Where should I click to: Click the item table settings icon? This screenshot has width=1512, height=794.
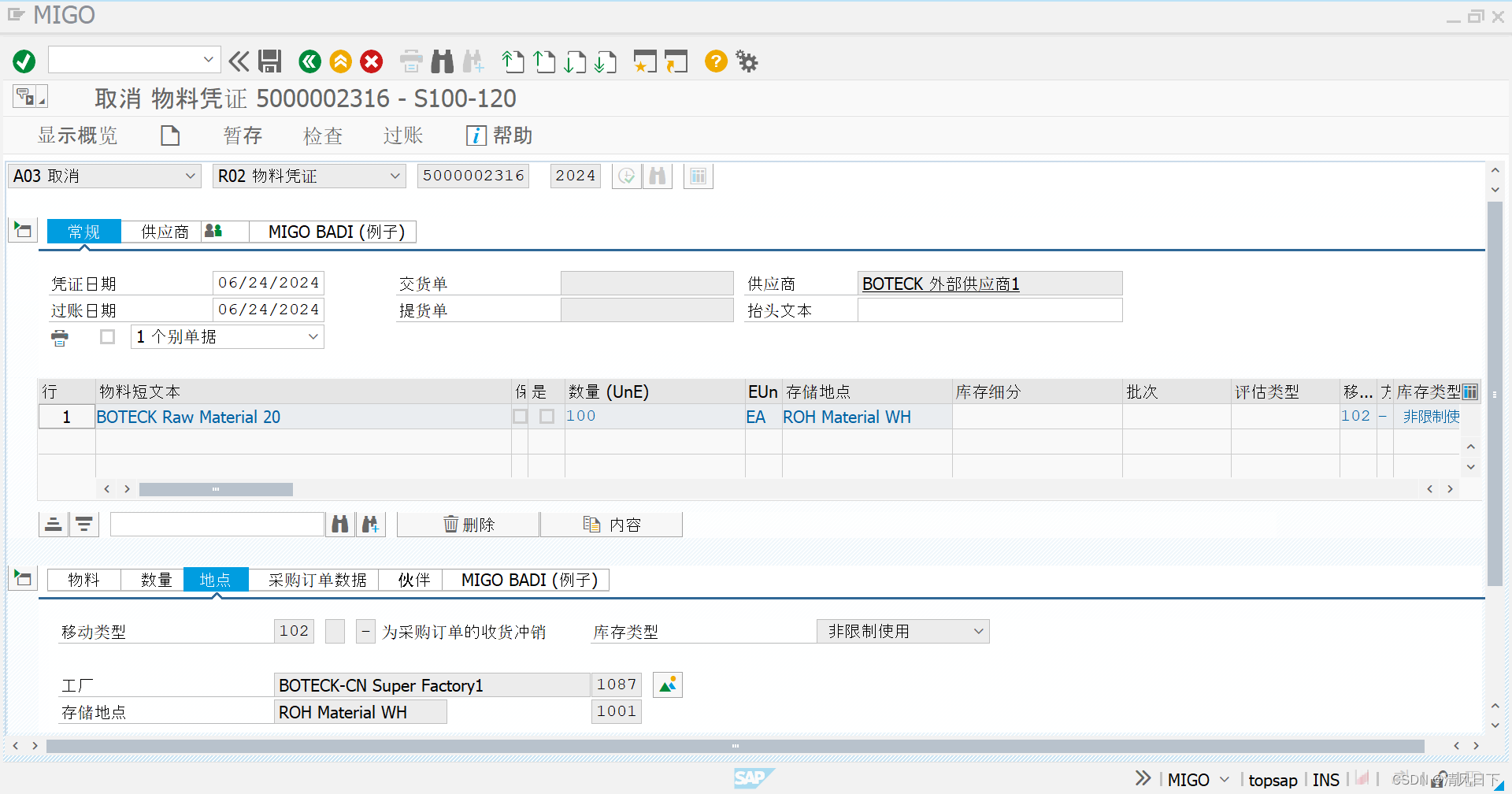(1470, 392)
